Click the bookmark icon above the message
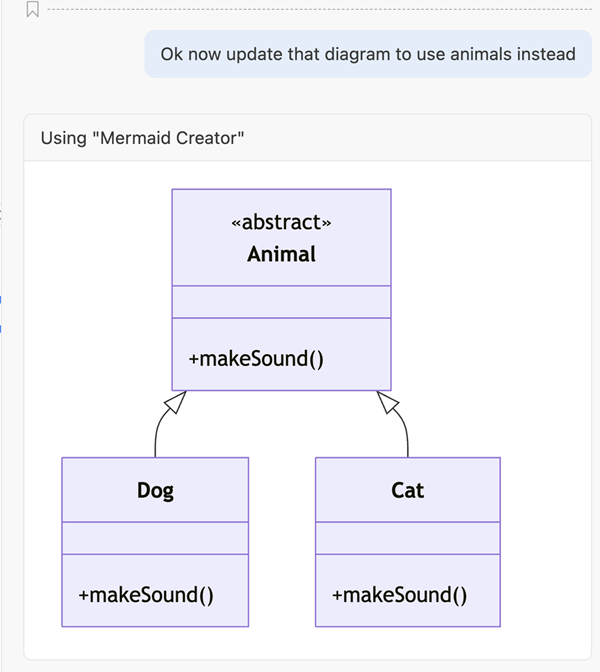 pyautogui.click(x=32, y=10)
